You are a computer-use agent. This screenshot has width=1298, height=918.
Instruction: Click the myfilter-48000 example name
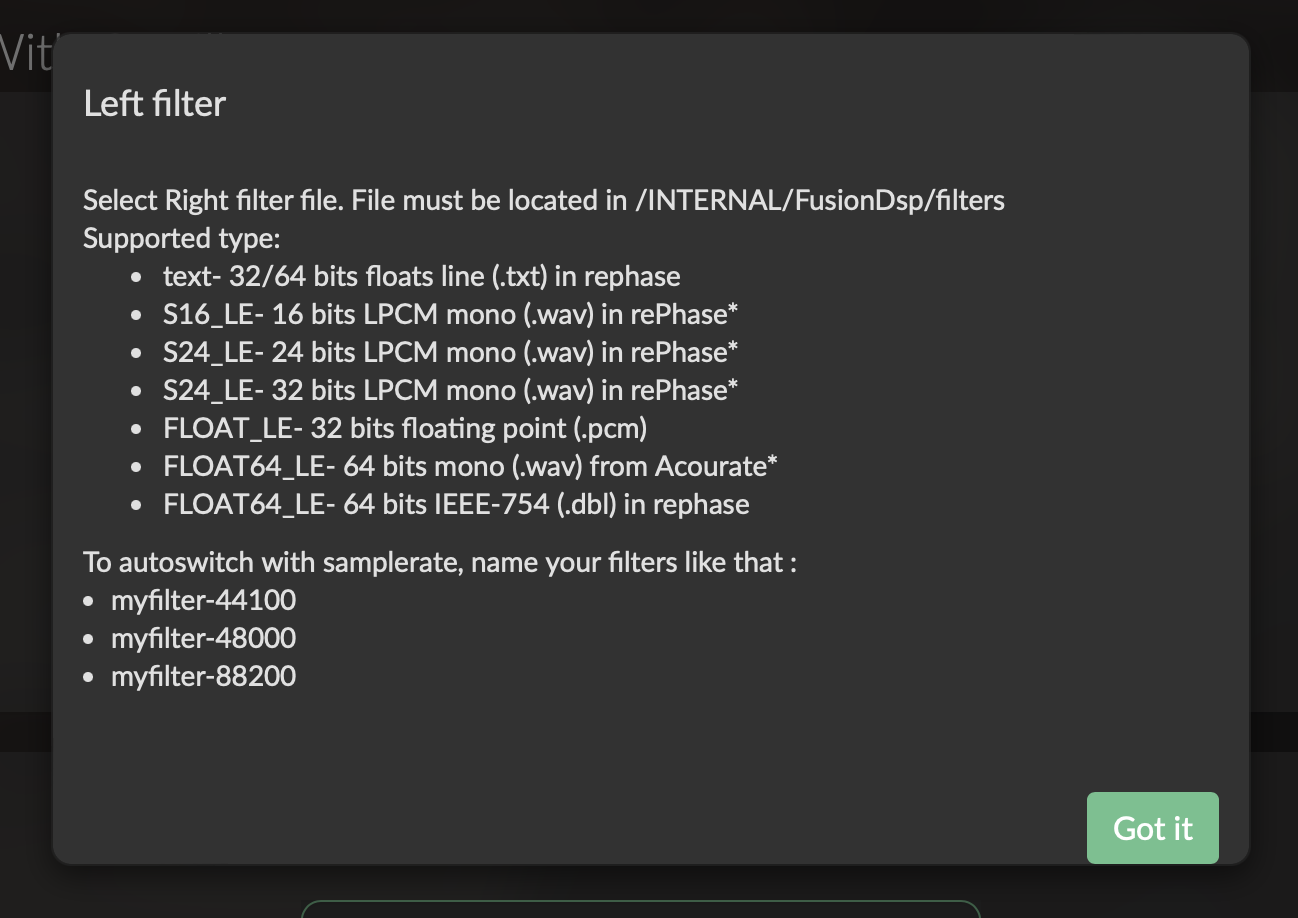[x=203, y=638]
